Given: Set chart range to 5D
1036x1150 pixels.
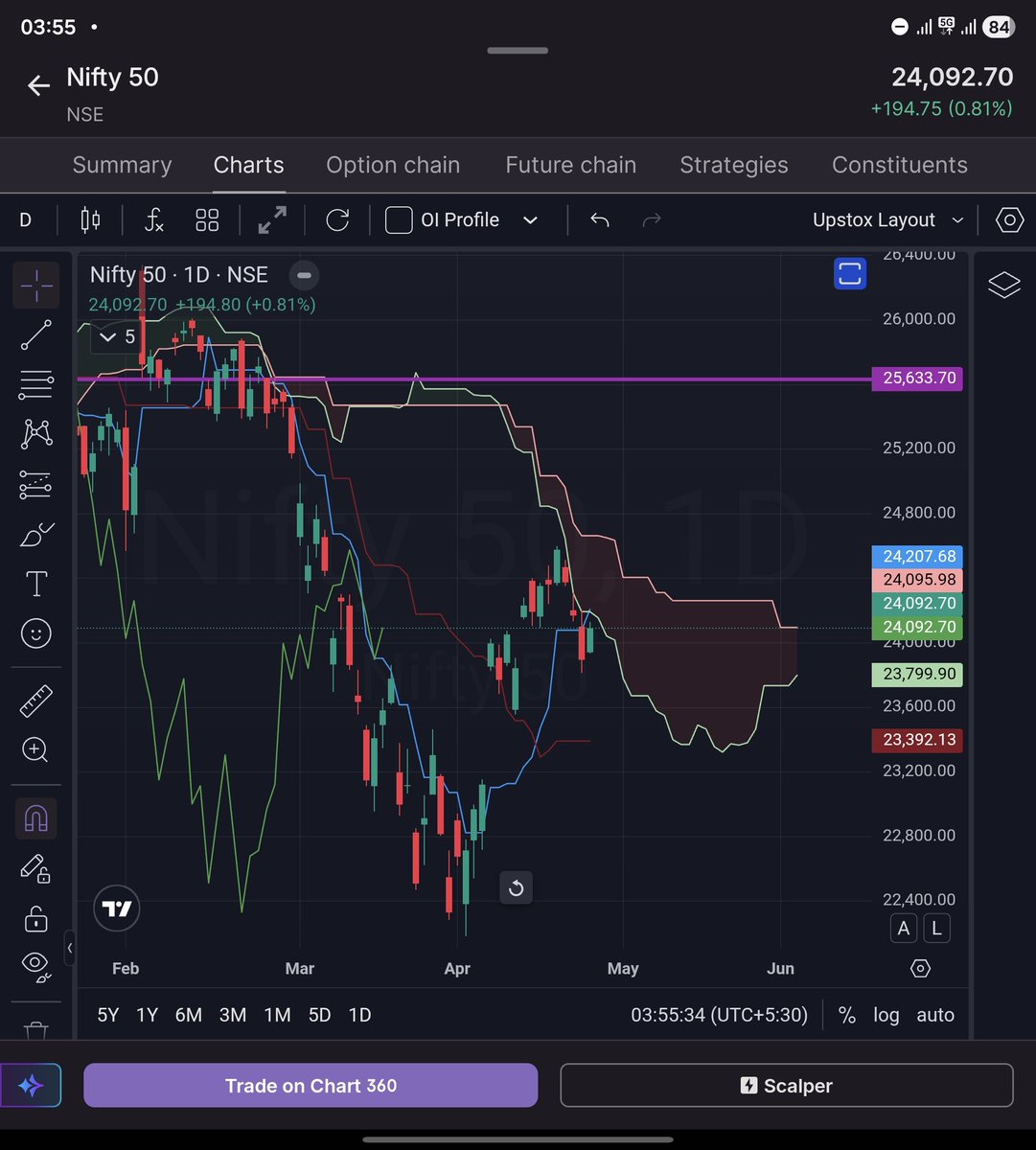Looking at the screenshot, I should tap(319, 1015).
